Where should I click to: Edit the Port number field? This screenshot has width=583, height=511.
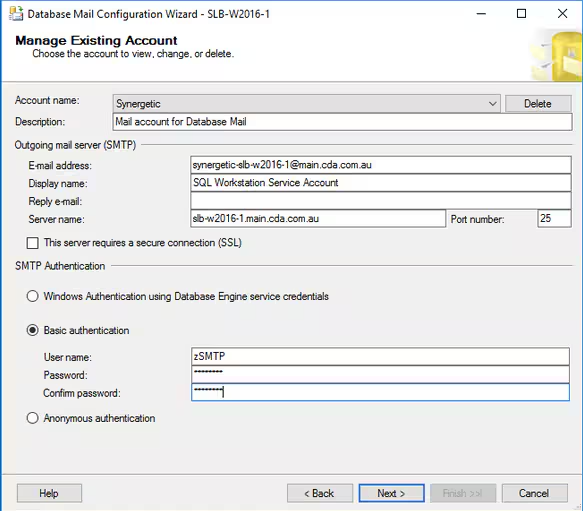554,219
